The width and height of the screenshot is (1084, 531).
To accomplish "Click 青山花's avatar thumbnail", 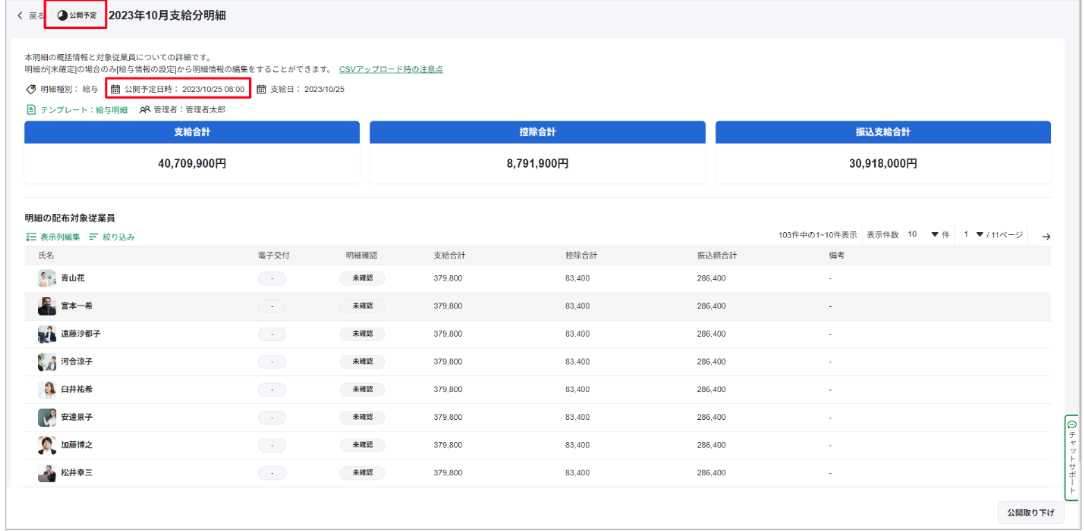I will [x=47, y=278].
